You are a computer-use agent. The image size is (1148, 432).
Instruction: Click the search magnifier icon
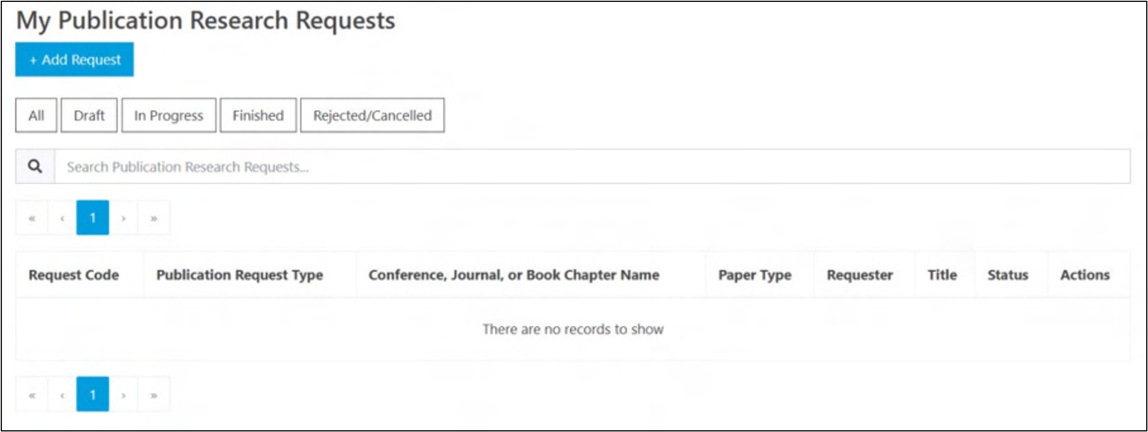tap(35, 167)
